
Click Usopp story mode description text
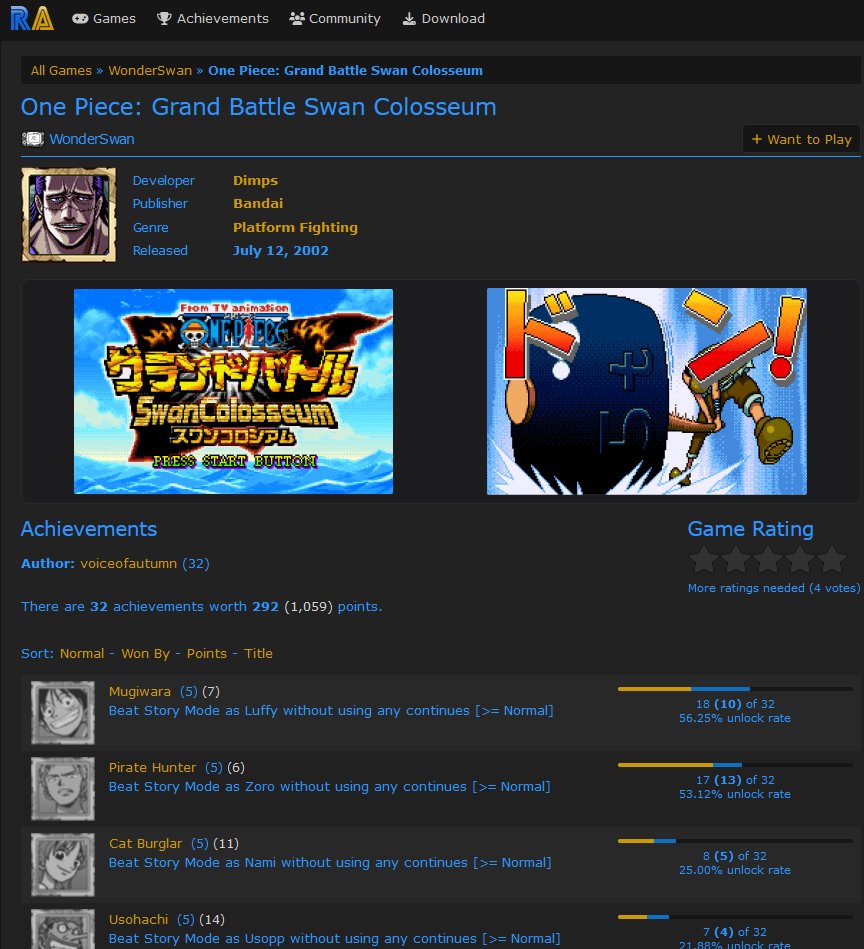[x=335, y=939]
